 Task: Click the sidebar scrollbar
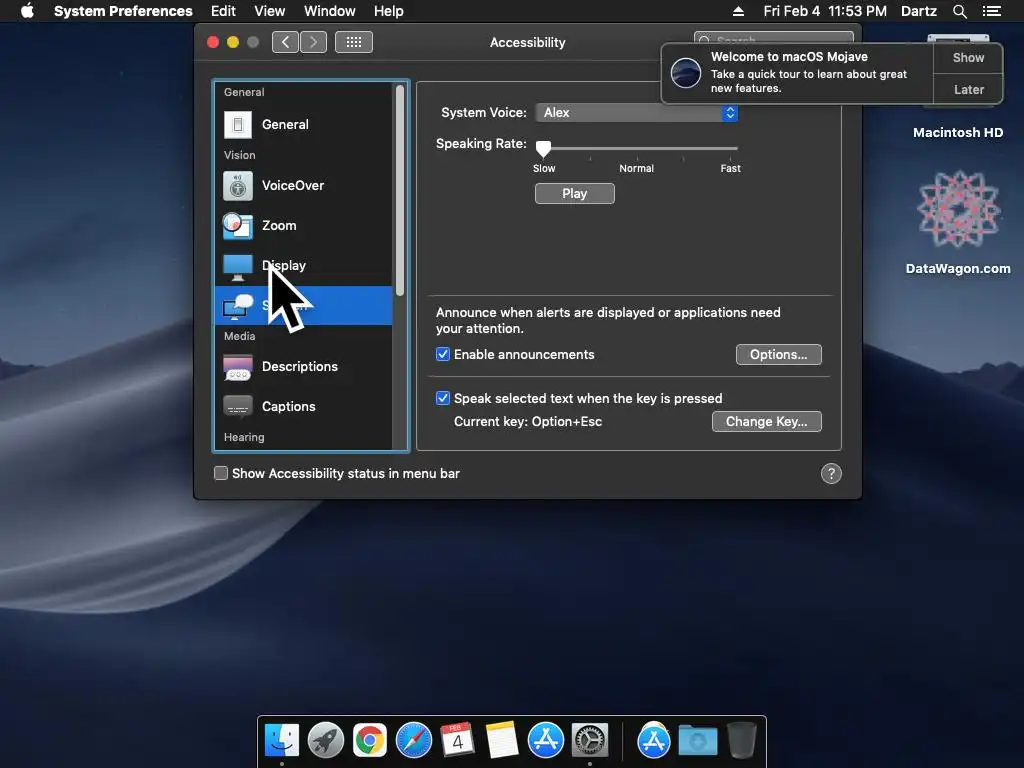tap(400, 189)
